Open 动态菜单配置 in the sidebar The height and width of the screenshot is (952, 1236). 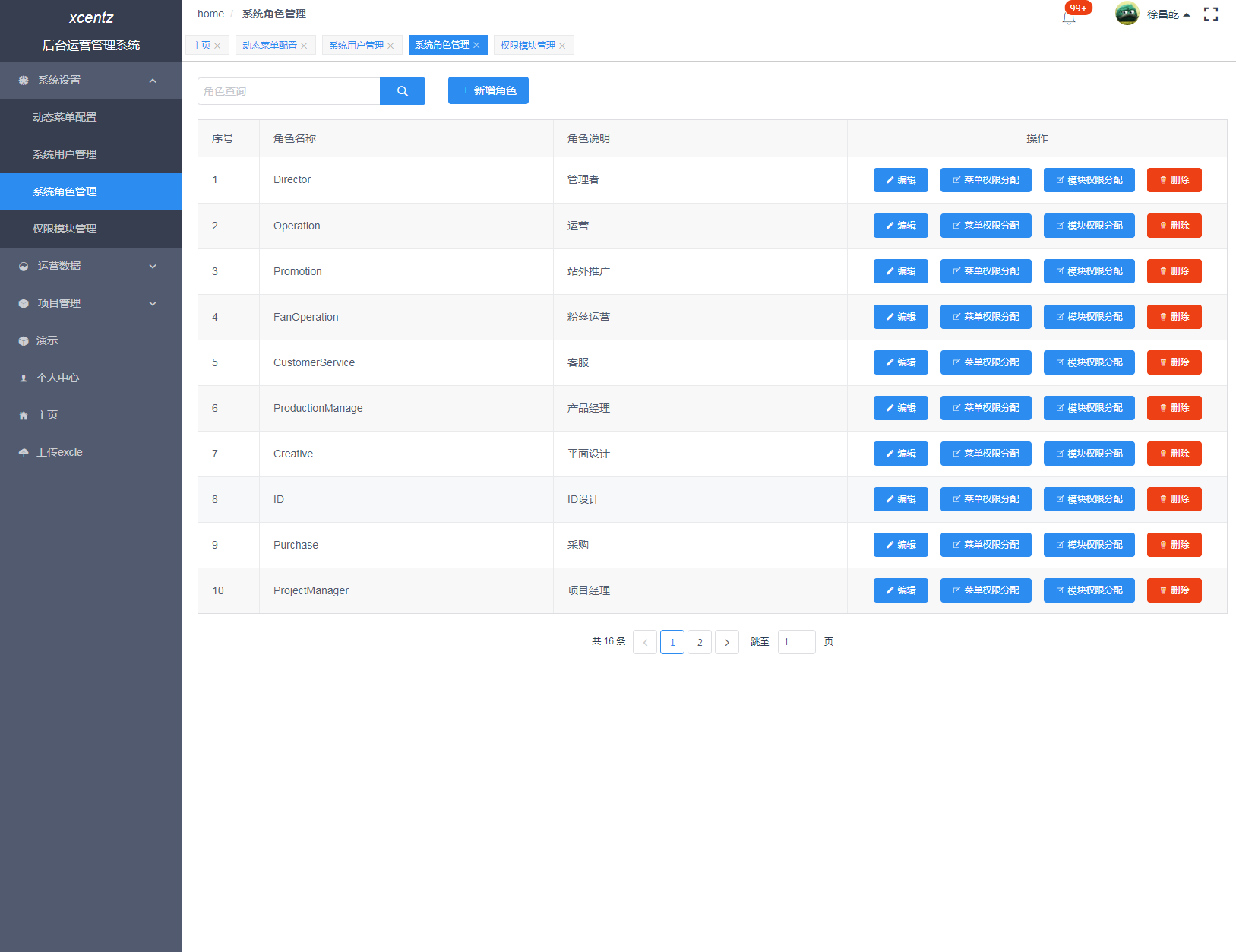tap(91, 117)
